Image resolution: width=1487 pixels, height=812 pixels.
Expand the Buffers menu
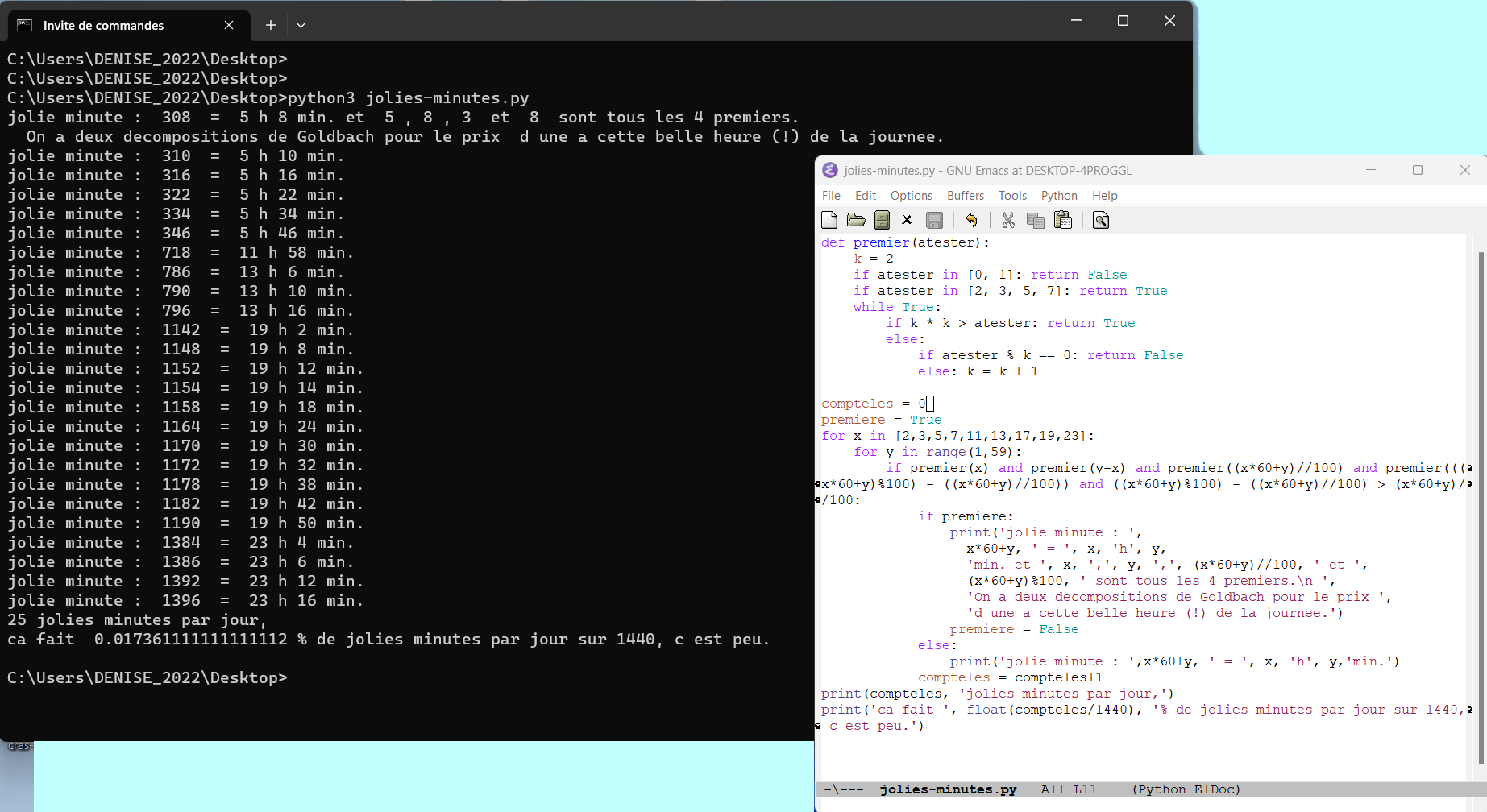[965, 196]
